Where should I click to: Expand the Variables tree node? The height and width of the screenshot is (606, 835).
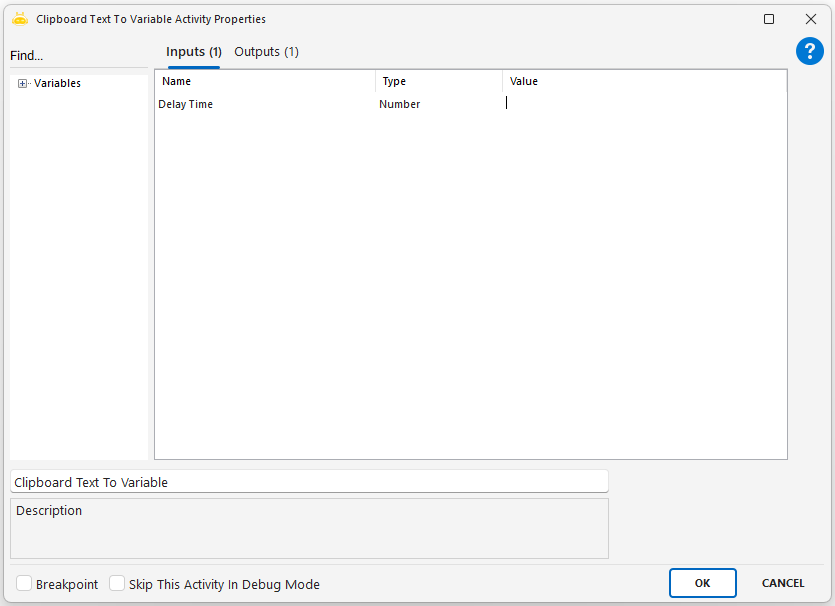pyautogui.click(x=23, y=84)
